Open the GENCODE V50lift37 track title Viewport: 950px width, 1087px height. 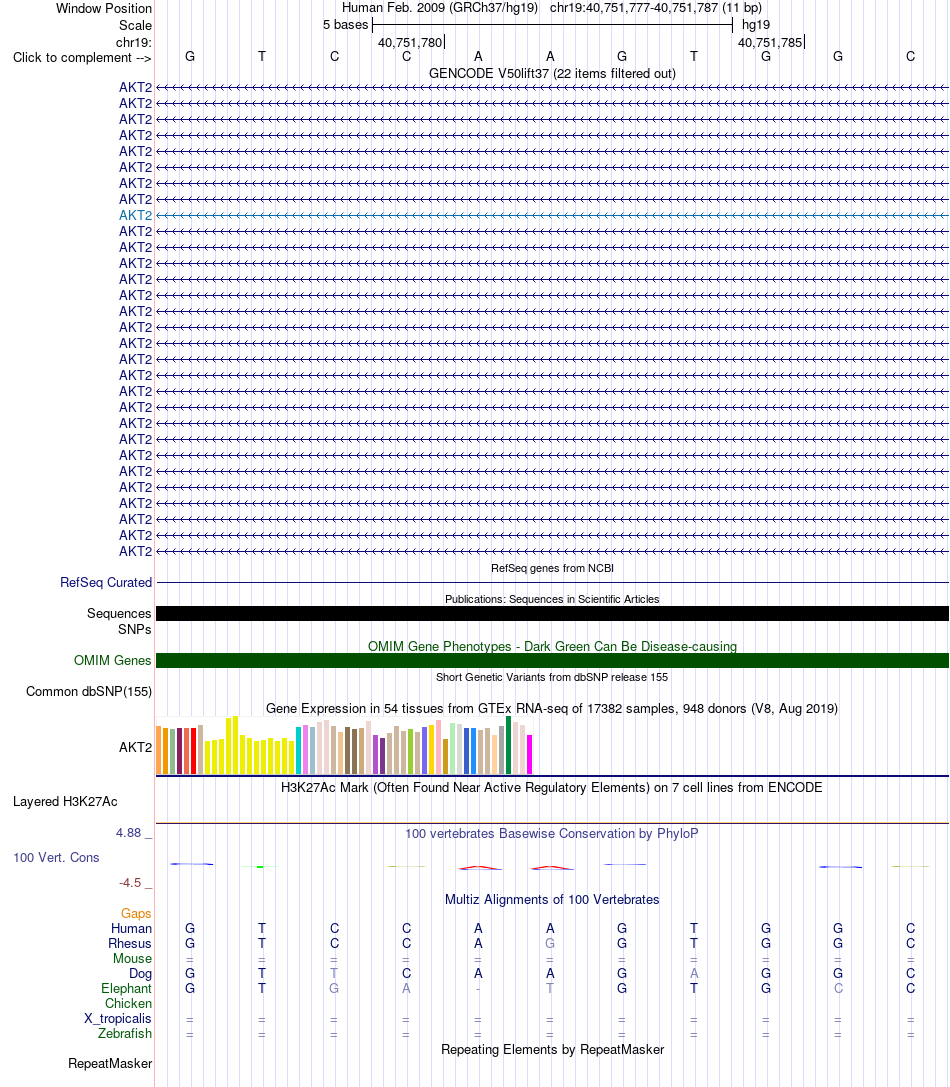(552, 73)
